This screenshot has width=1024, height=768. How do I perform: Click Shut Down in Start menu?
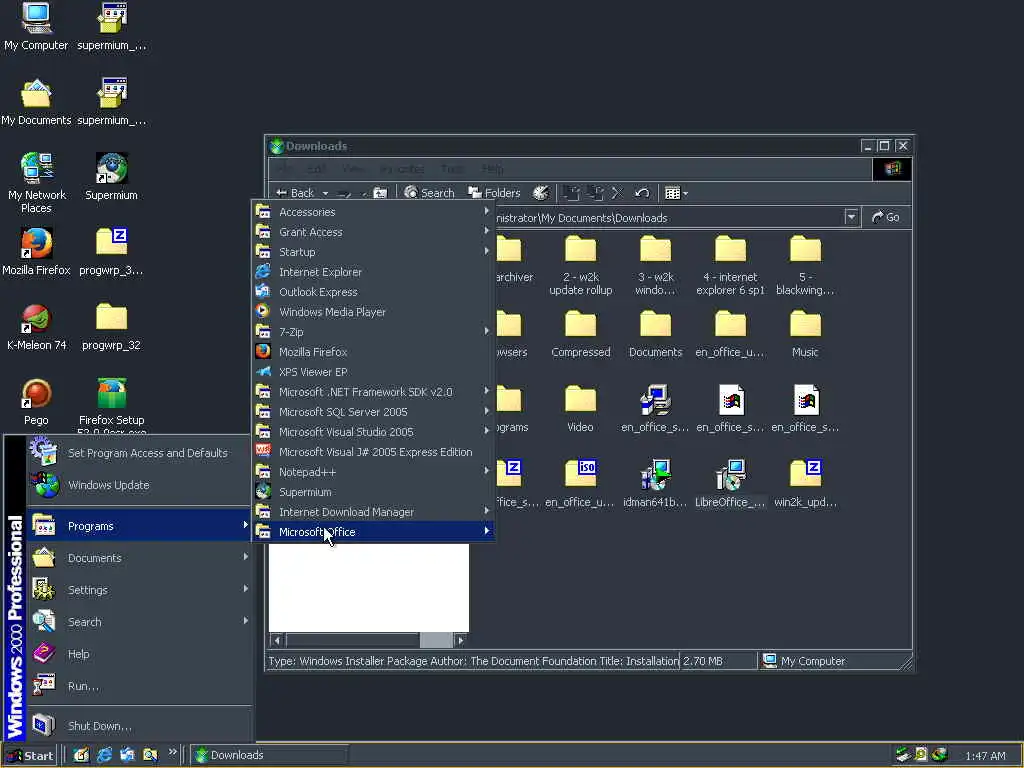[139, 726]
